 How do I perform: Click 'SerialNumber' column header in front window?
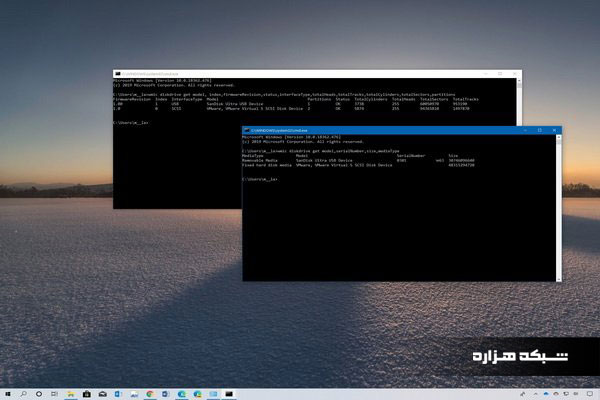click(x=411, y=156)
